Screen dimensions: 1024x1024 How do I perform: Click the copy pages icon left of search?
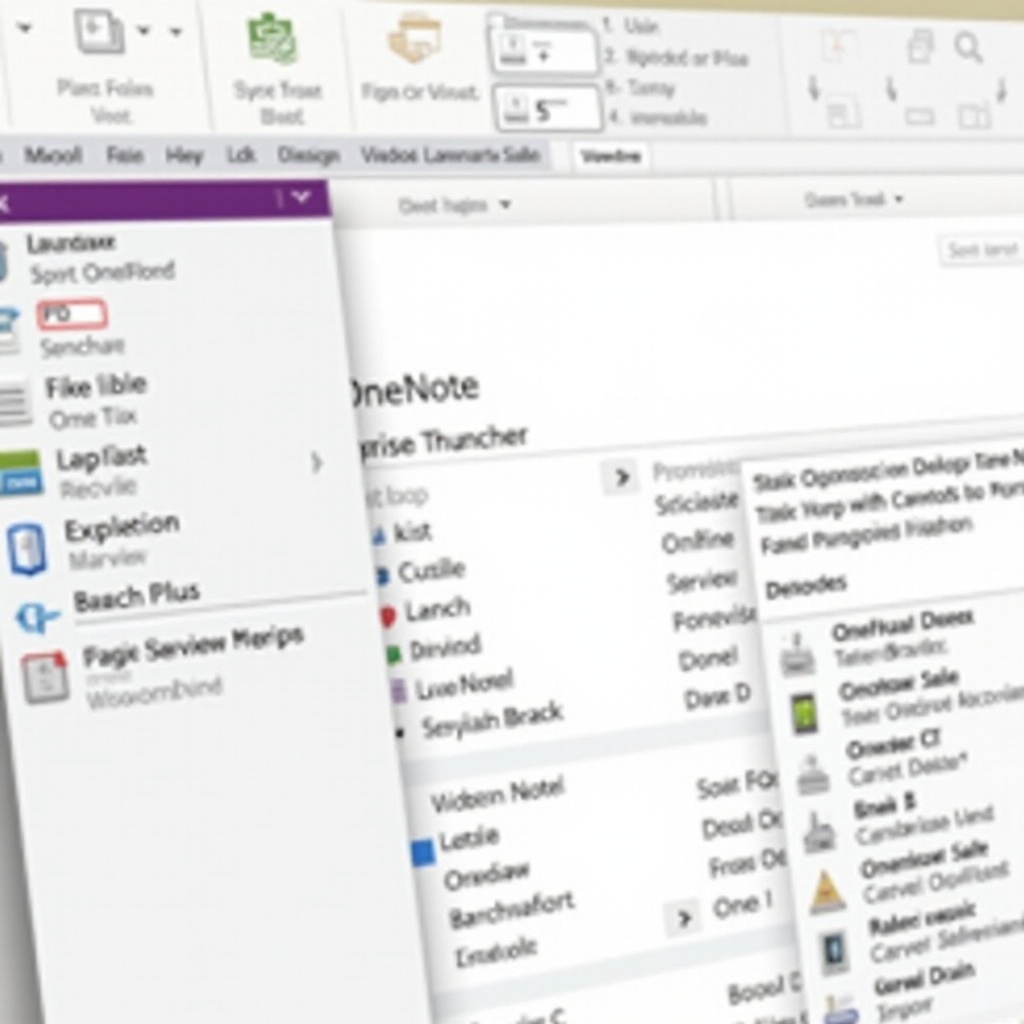click(920, 47)
